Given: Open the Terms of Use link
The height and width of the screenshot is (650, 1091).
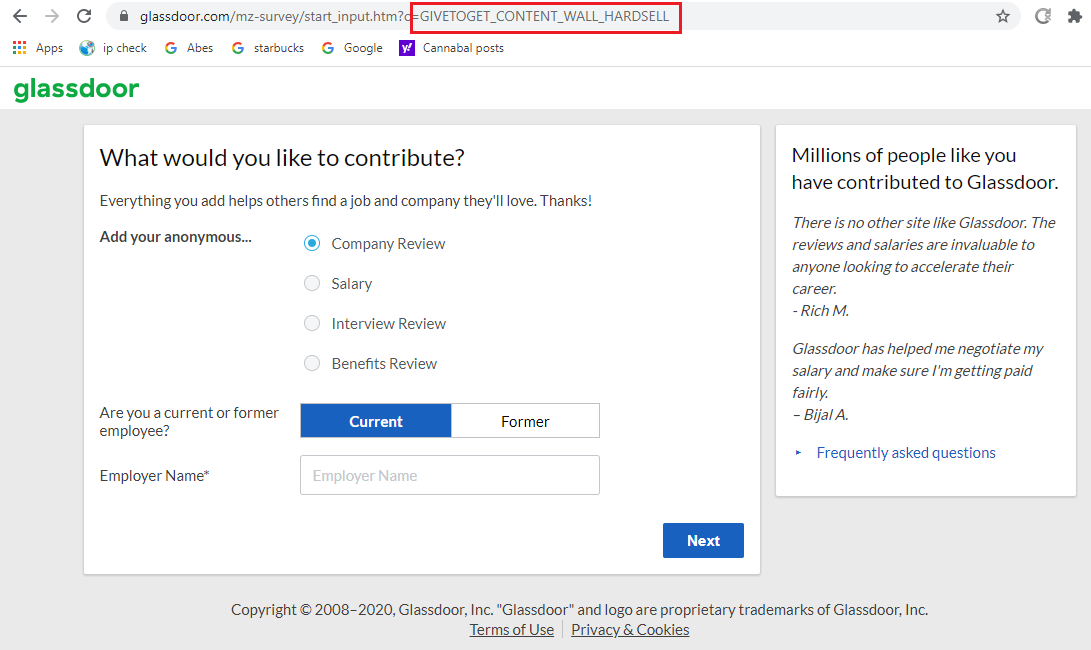Looking at the screenshot, I should click(x=511, y=630).
